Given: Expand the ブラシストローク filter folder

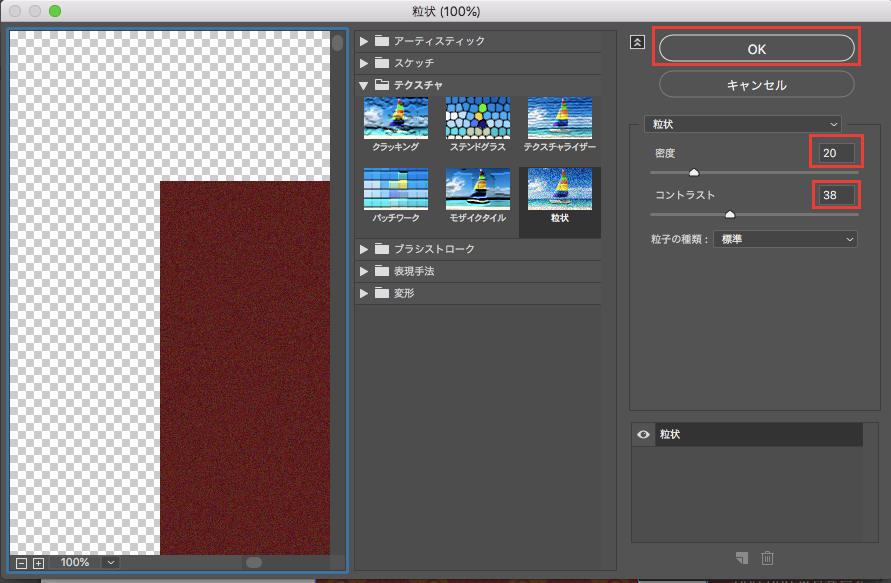Looking at the screenshot, I should pos(365,248).
